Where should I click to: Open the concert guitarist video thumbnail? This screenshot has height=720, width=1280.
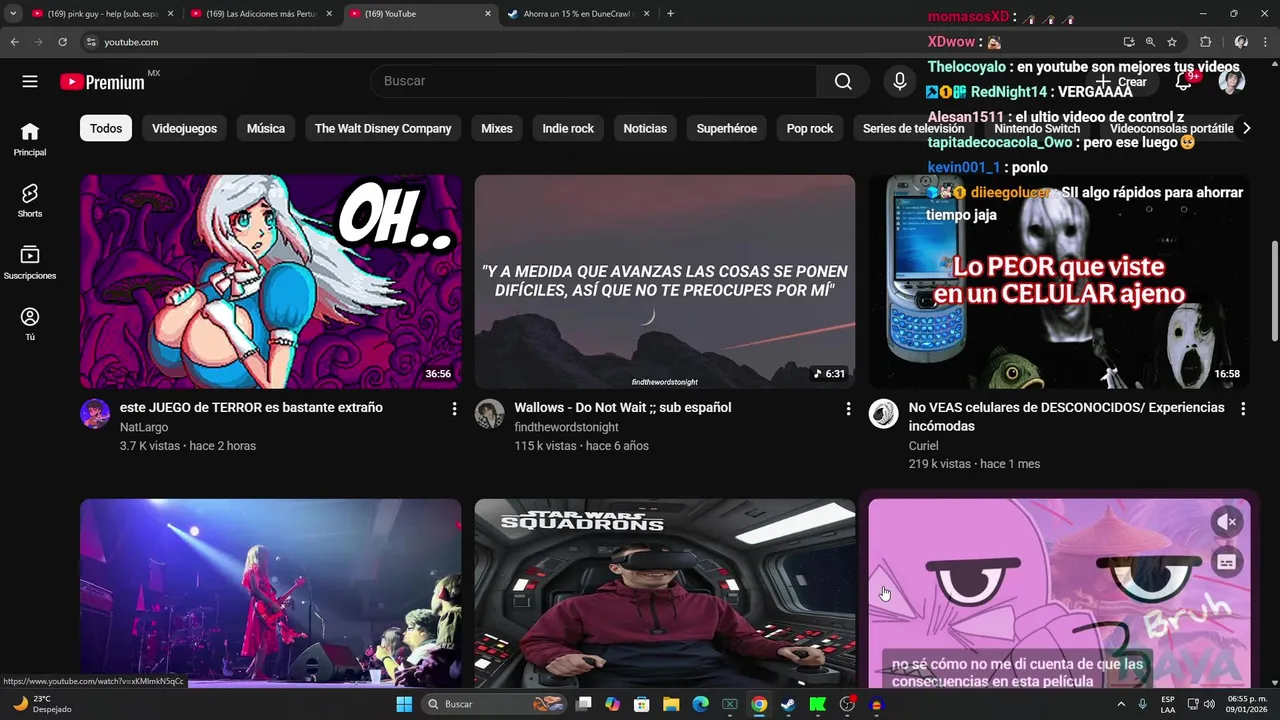click(x=270, y=593)
